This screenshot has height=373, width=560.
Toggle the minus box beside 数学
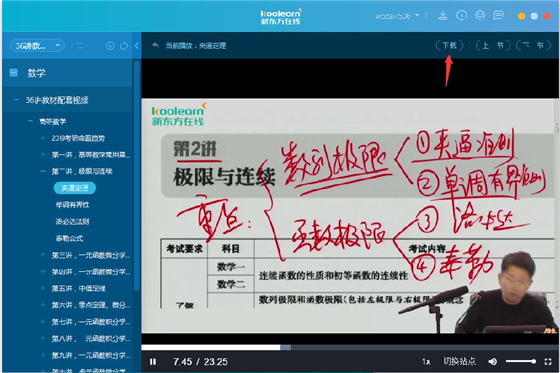[x=13, y=73]
